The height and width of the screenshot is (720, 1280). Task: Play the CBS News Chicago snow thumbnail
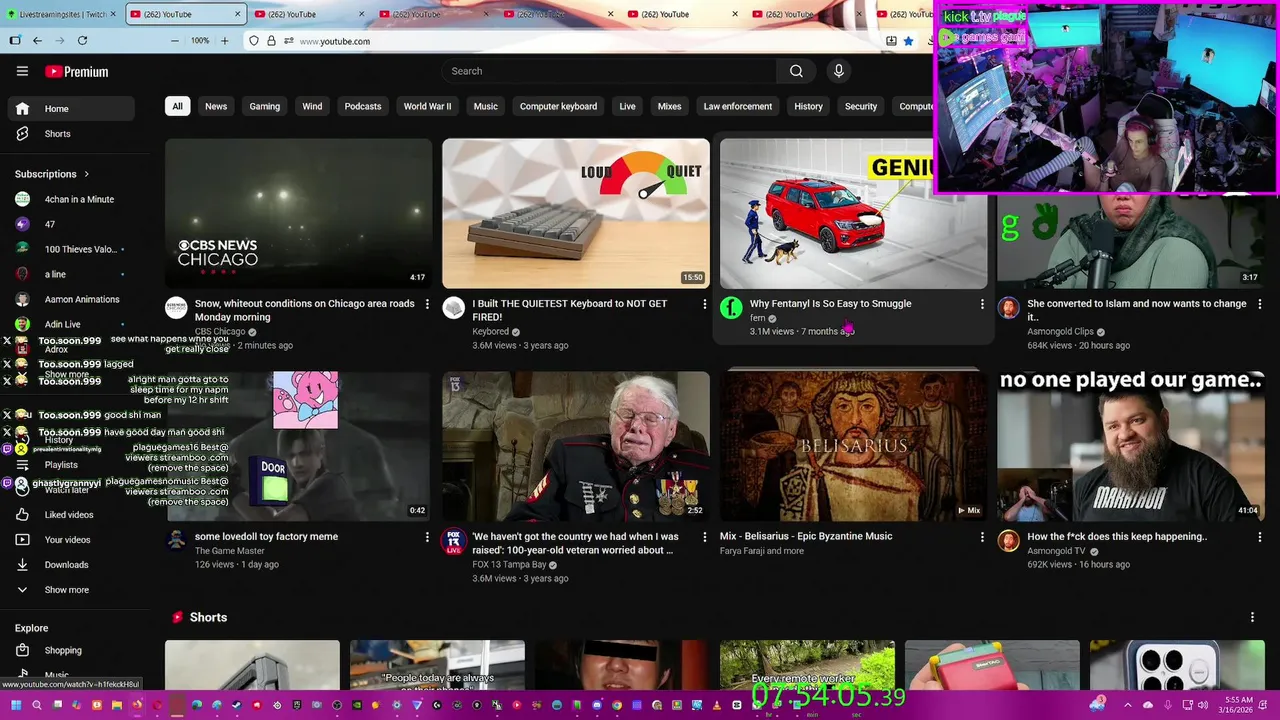(x=298, y=213)
